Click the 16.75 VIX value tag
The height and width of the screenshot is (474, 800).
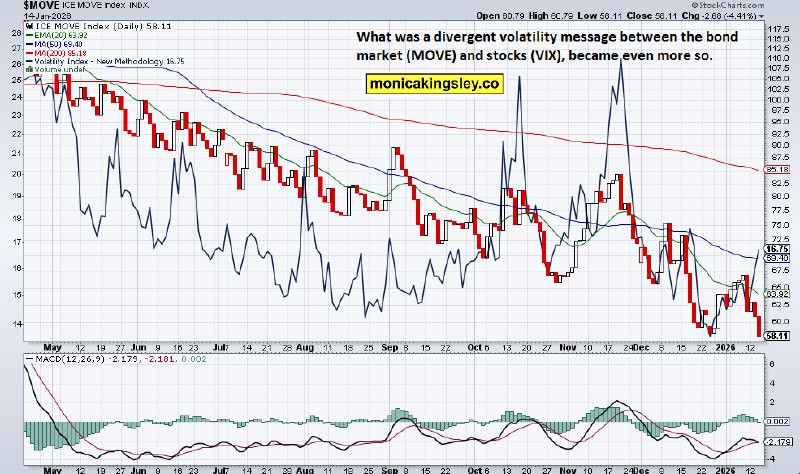click(778, 249)
